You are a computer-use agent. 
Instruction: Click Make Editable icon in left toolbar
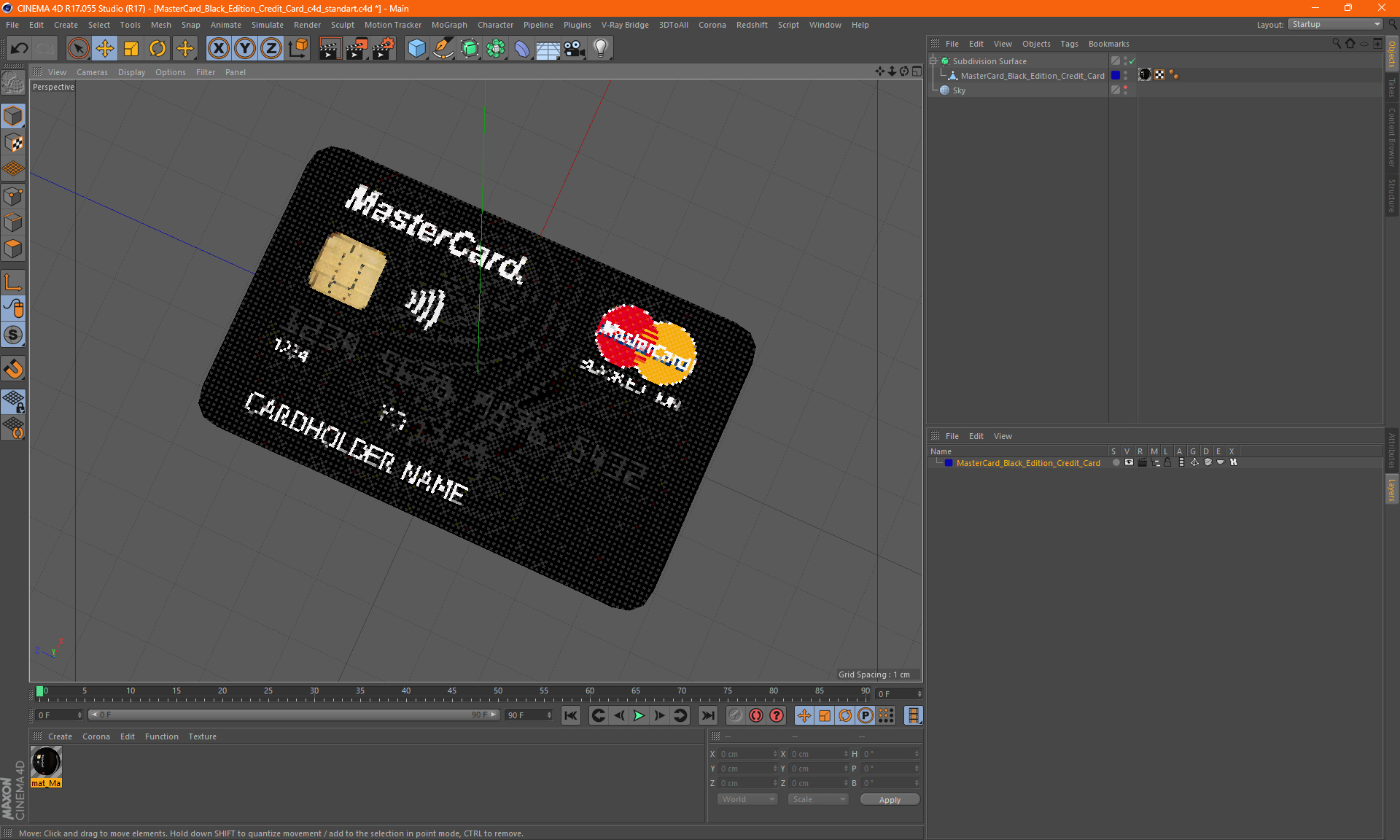tap(13, 82)
